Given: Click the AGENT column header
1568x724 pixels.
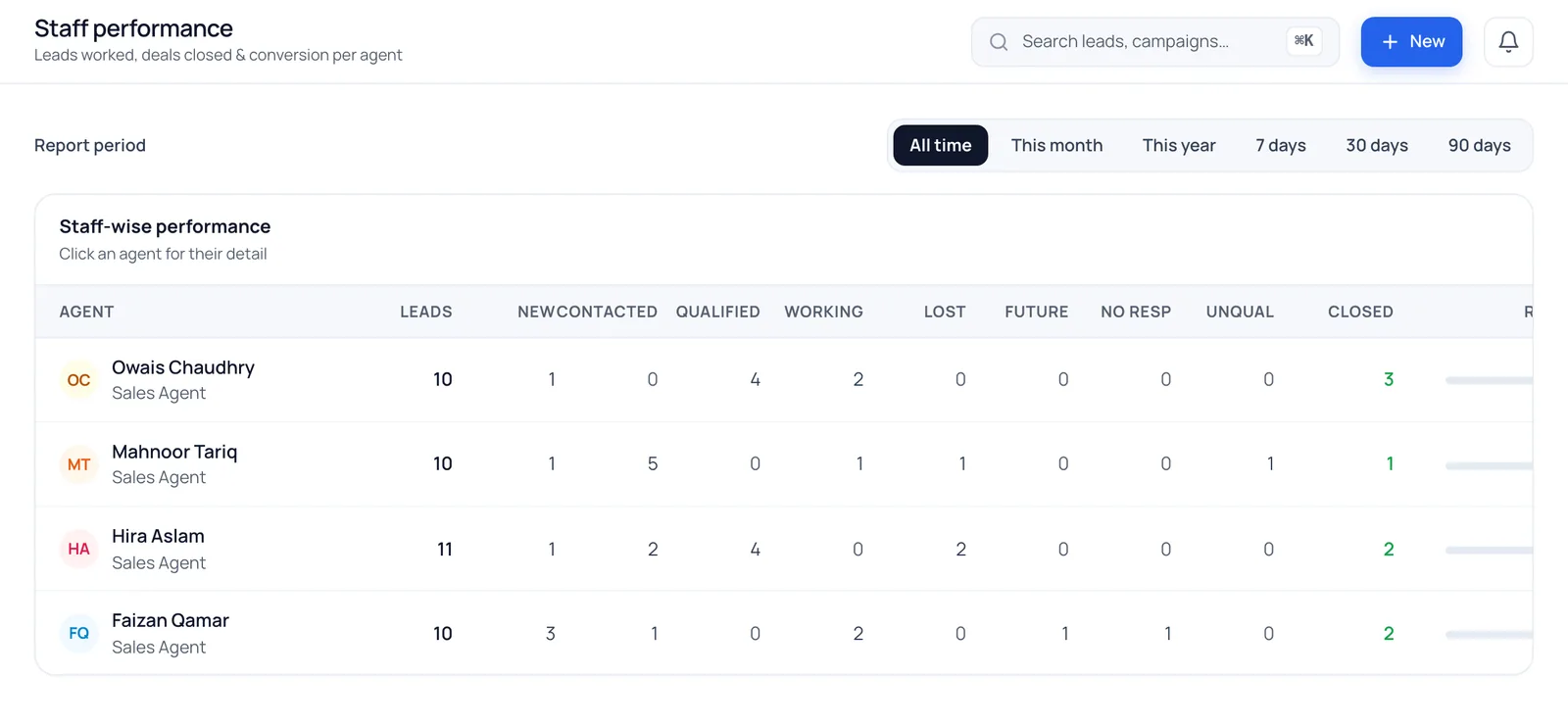Looking at the screenshot, I should pos(86,312).
